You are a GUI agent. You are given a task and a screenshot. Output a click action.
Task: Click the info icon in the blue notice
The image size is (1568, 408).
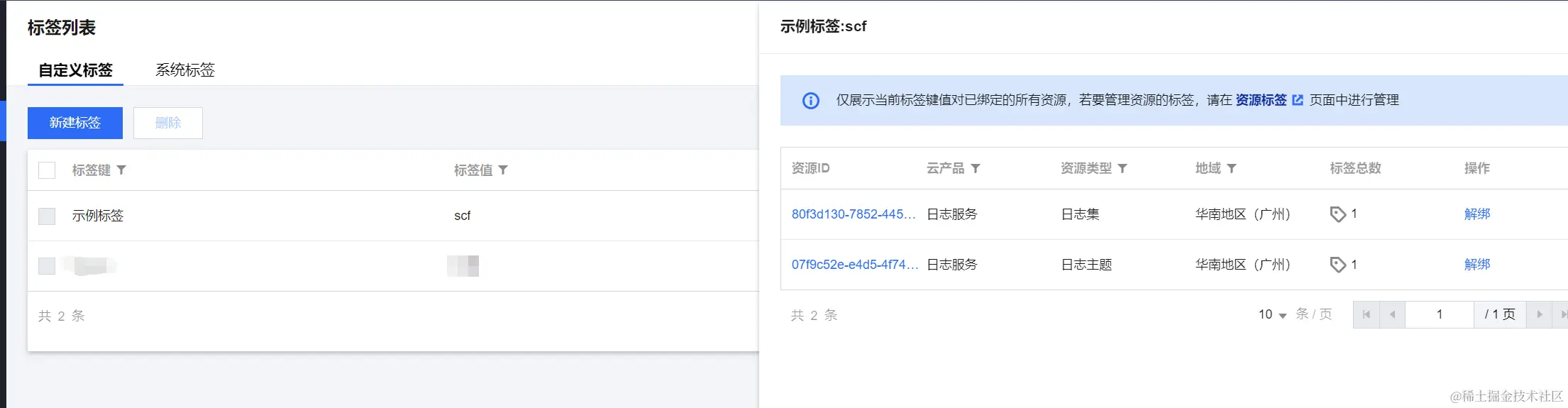[x=810, y=101]
